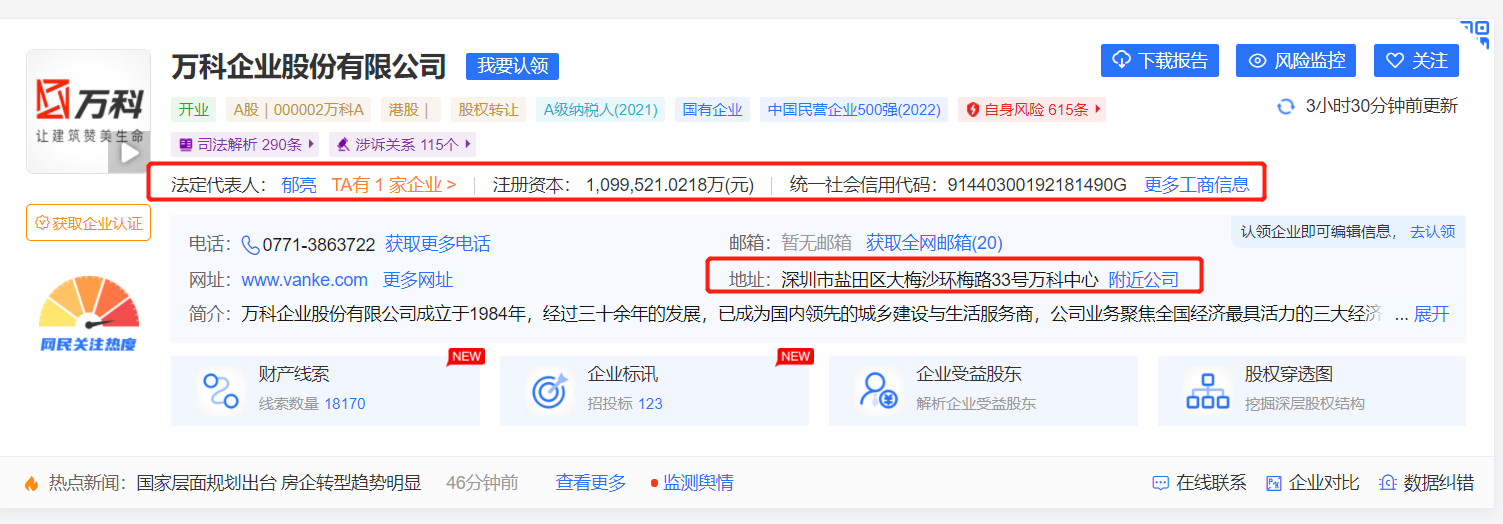The image size is (1503, 524).
Task: Click address 深圳市盐田区大梅沙环梅路33号万科中心
Action: coord(940,280)
